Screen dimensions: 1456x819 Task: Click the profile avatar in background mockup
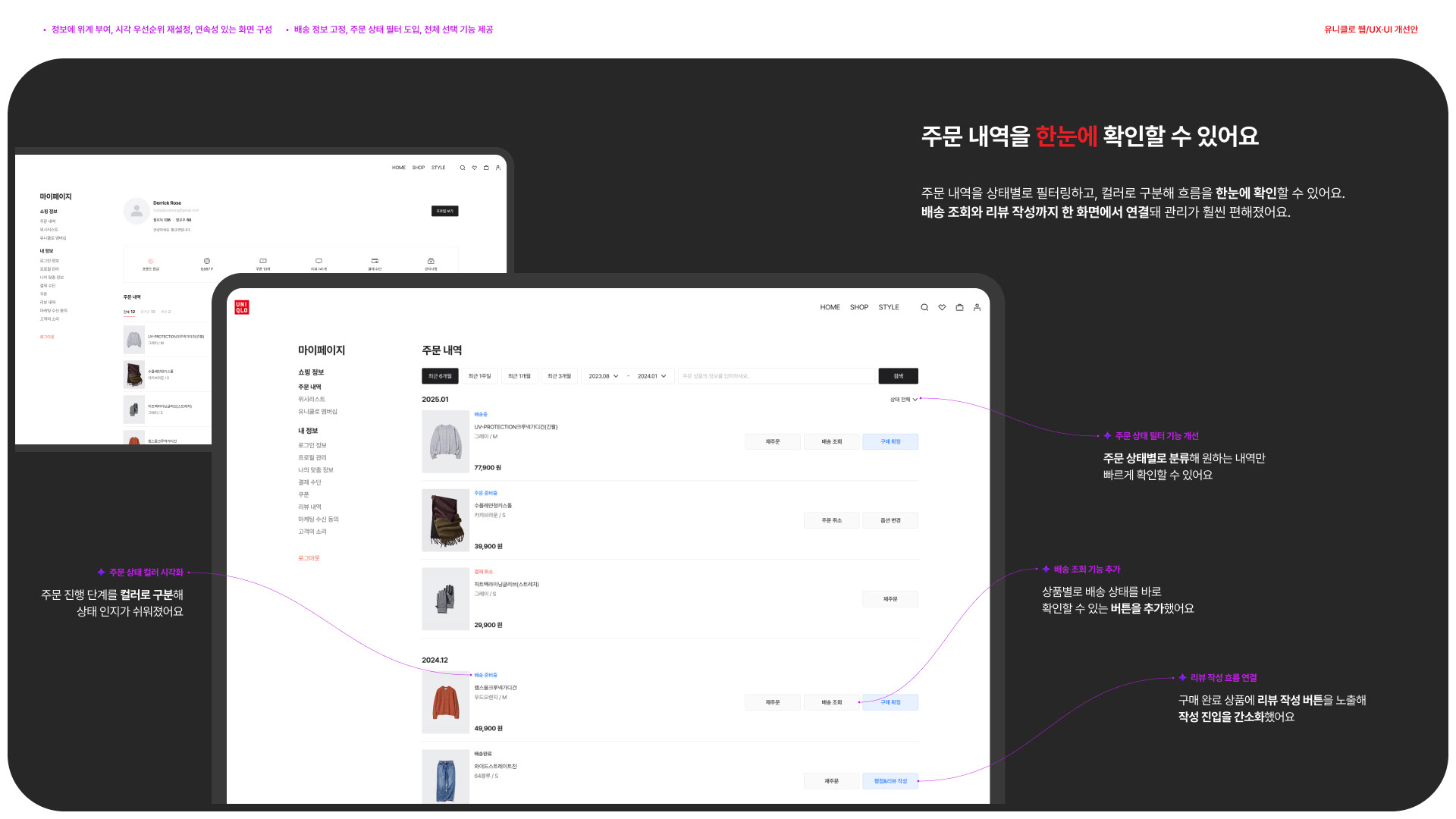(136, 212)
